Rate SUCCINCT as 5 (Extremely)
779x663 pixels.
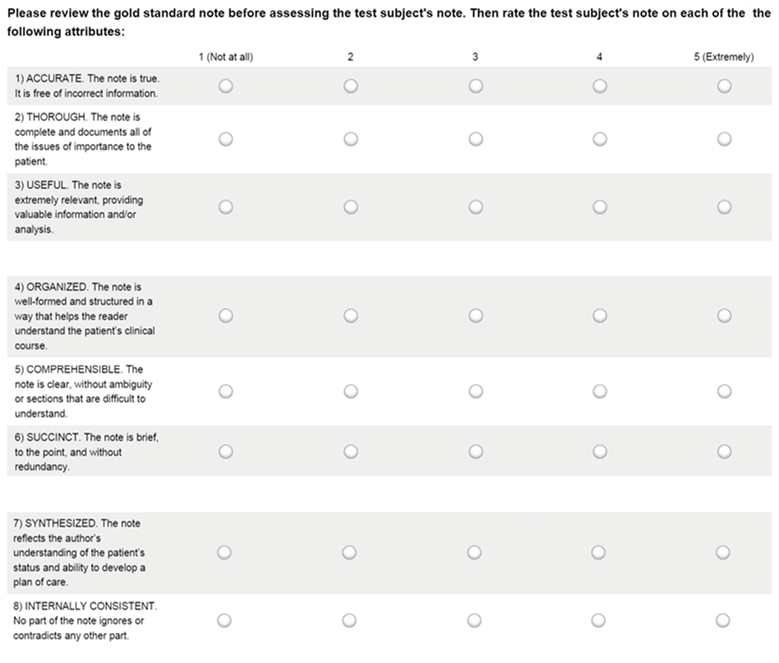coord(724,451)
